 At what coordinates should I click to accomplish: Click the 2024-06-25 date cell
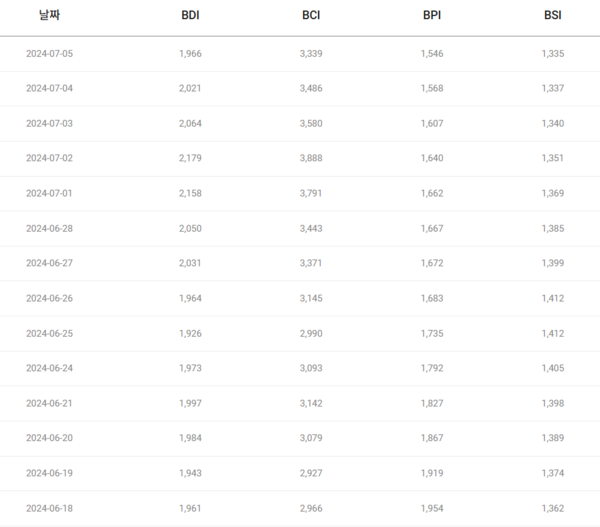tap(49, 333)
